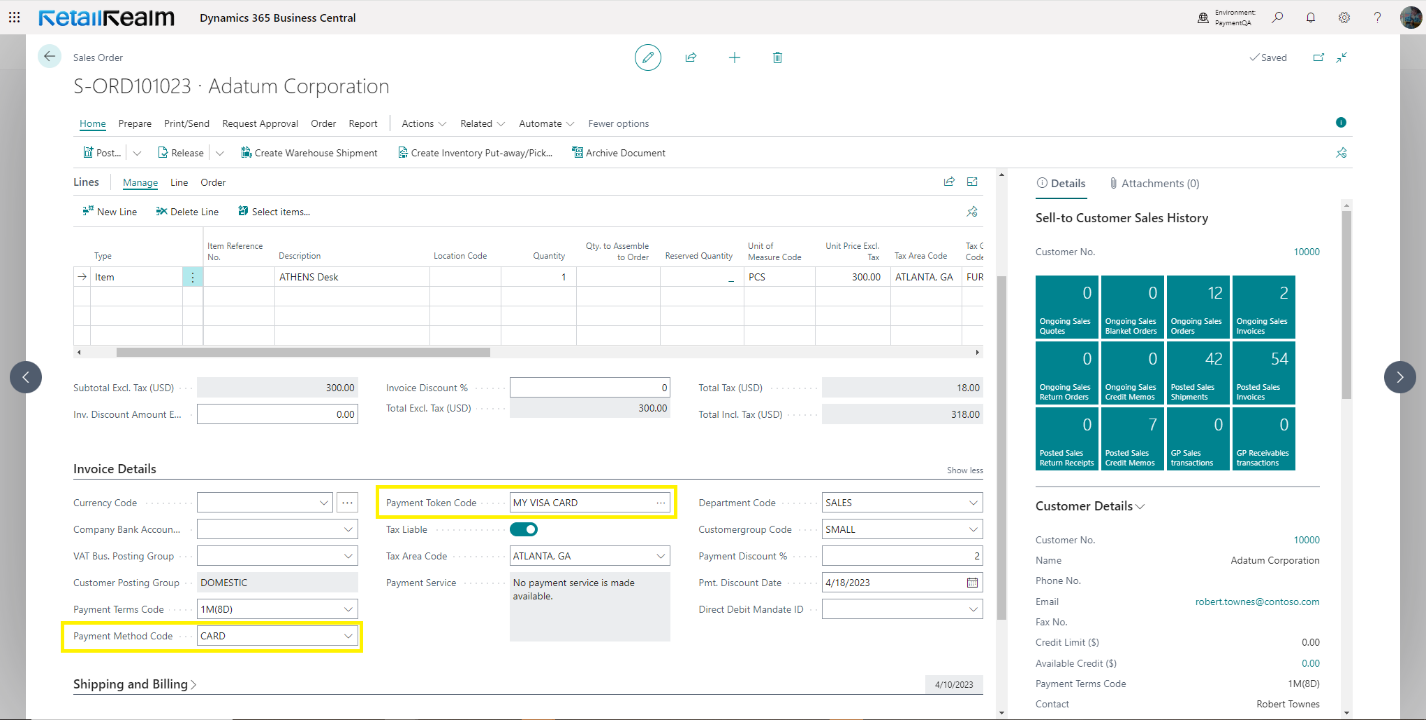Open Customer No. 10000 link in Sales History
Image resolution: width=1426 pixels, height=720 pixels.
point(1306,252)
